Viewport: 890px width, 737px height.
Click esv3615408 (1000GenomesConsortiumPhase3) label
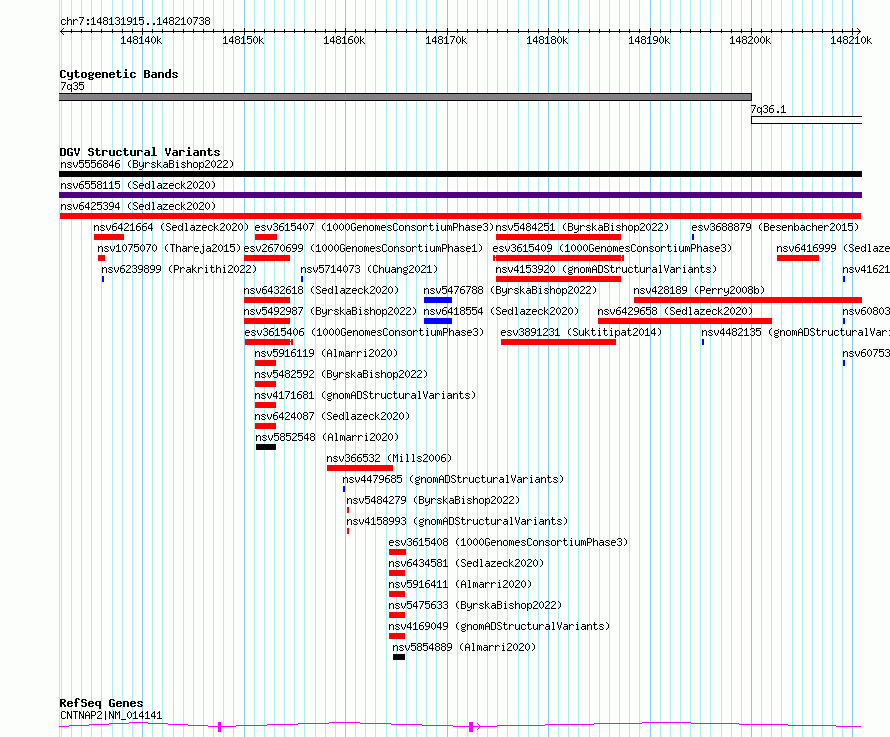coord(508,542)
